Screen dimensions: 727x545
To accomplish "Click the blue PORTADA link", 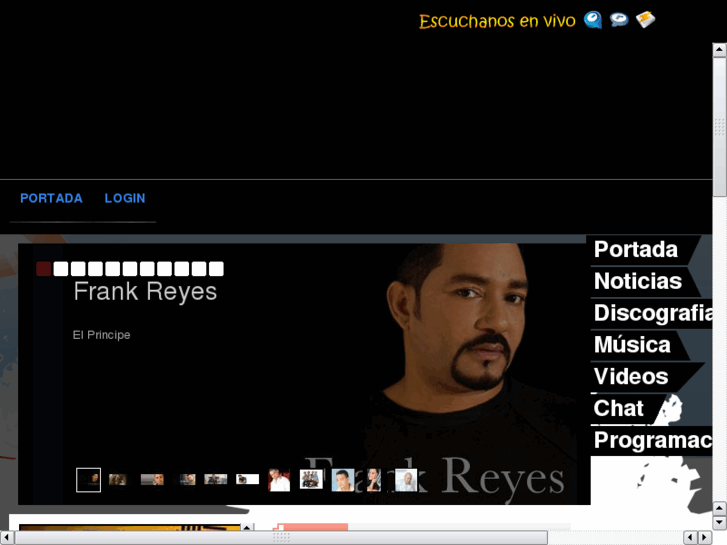I will click(51, 199).
